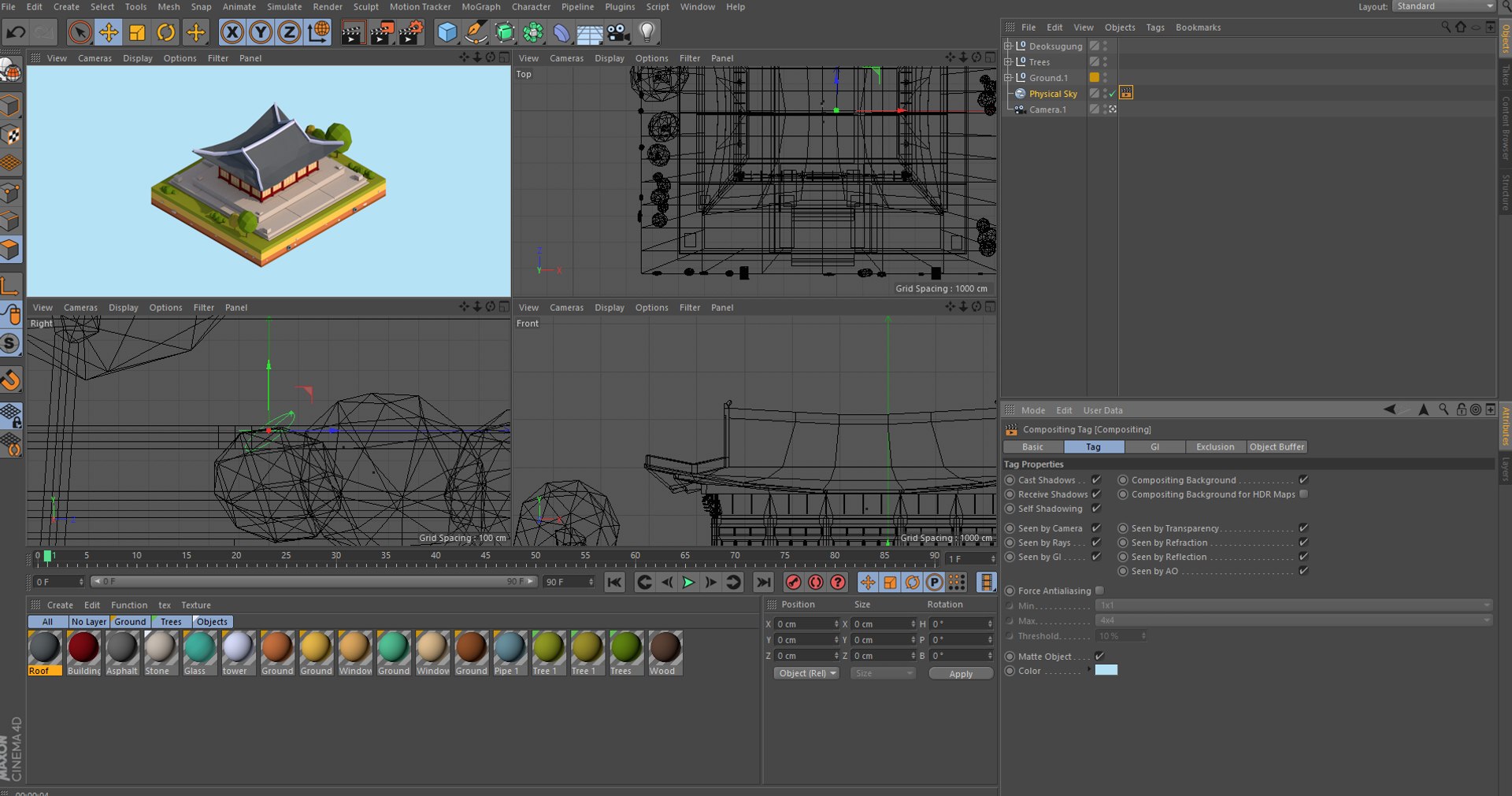Image resolution: width=1512 pixels, height=796 pixels.
Task: Open the Object (Rel) coordinate dropdown
Action: pyautogui.click(x=806, y=673)
